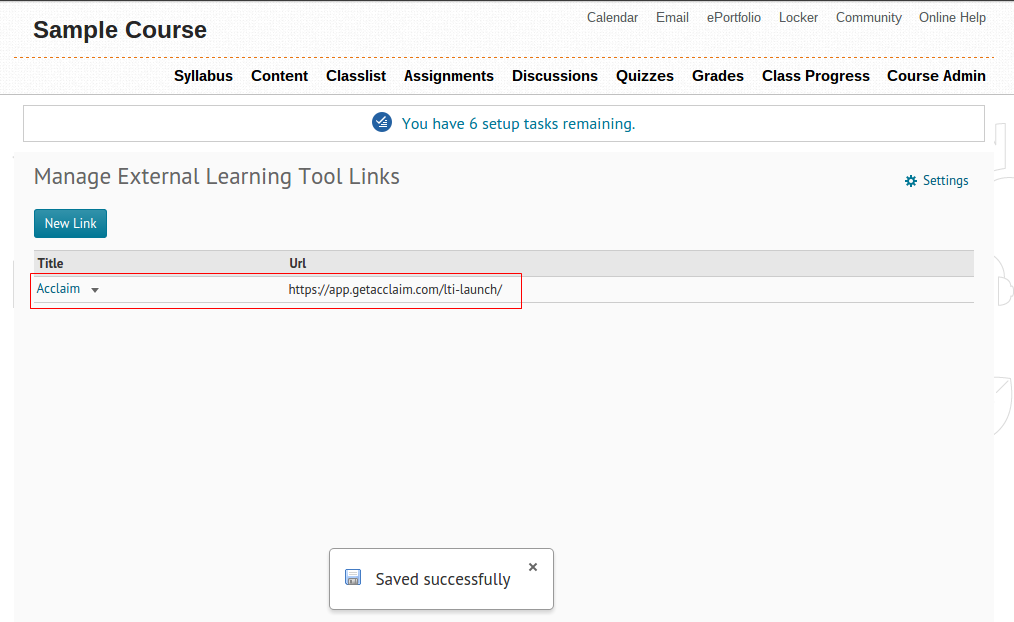Click the Settings gear icon

tap(911, 181)
